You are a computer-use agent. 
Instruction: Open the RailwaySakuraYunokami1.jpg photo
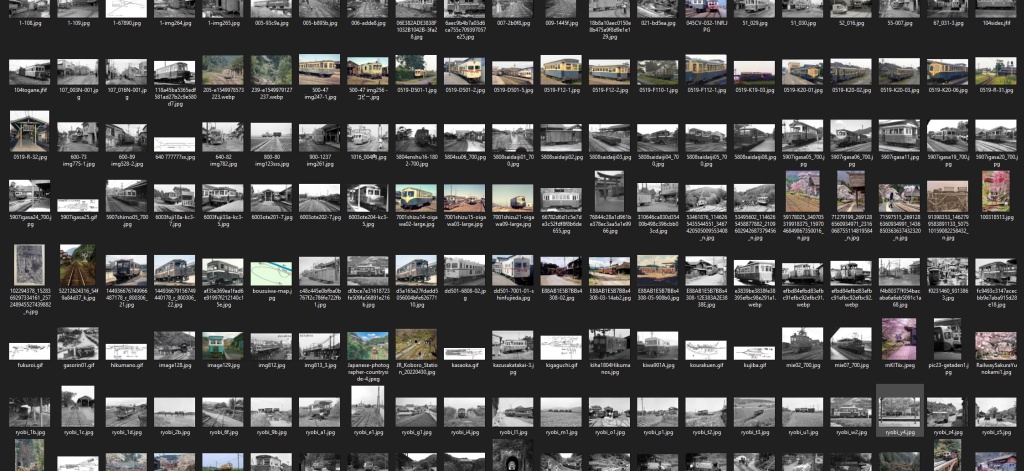[x=995, y=345]
